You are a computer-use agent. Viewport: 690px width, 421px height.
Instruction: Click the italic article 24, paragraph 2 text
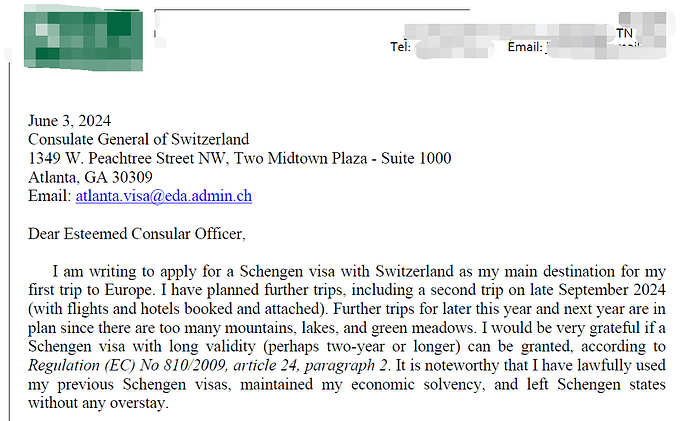point(312,366)
